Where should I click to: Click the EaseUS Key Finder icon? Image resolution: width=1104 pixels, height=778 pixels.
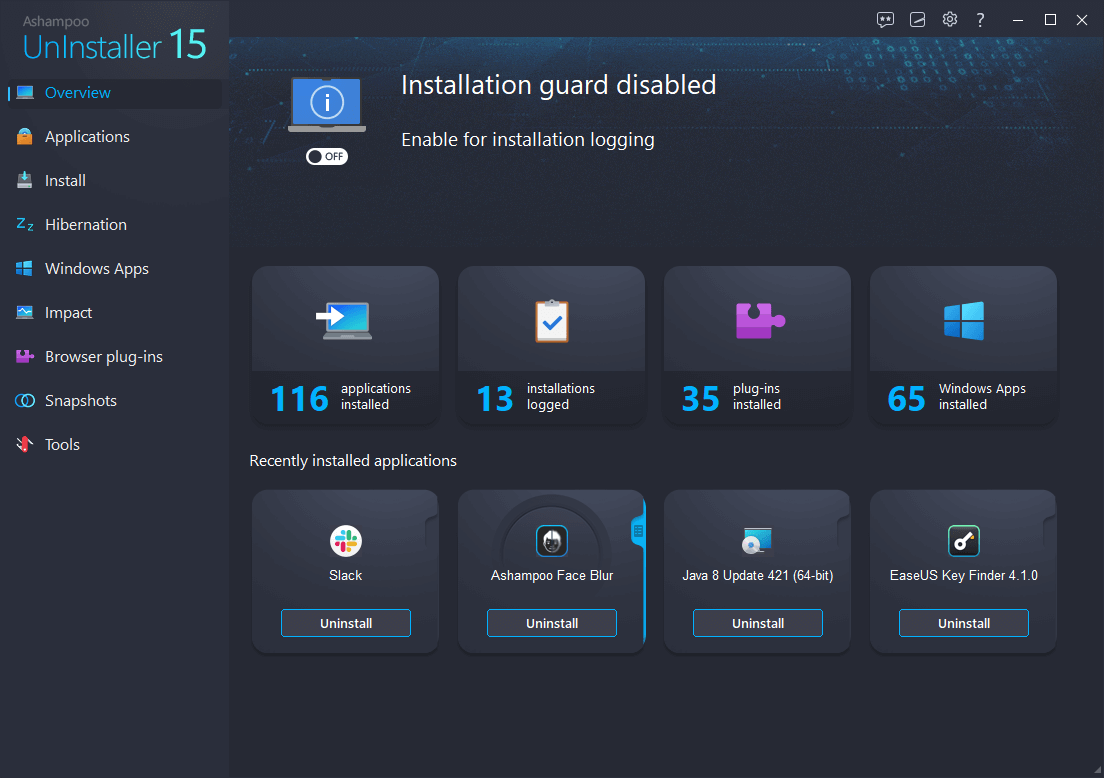pyautogui.click(x=963, y=540)
